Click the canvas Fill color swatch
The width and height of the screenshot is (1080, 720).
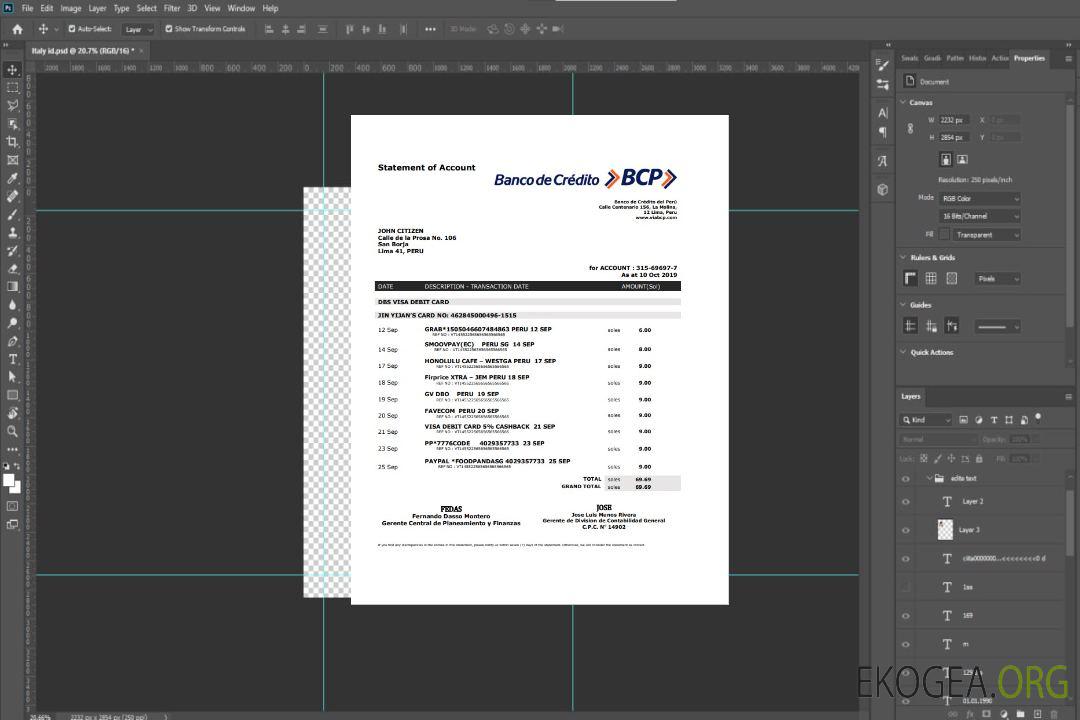click(944, 235)
